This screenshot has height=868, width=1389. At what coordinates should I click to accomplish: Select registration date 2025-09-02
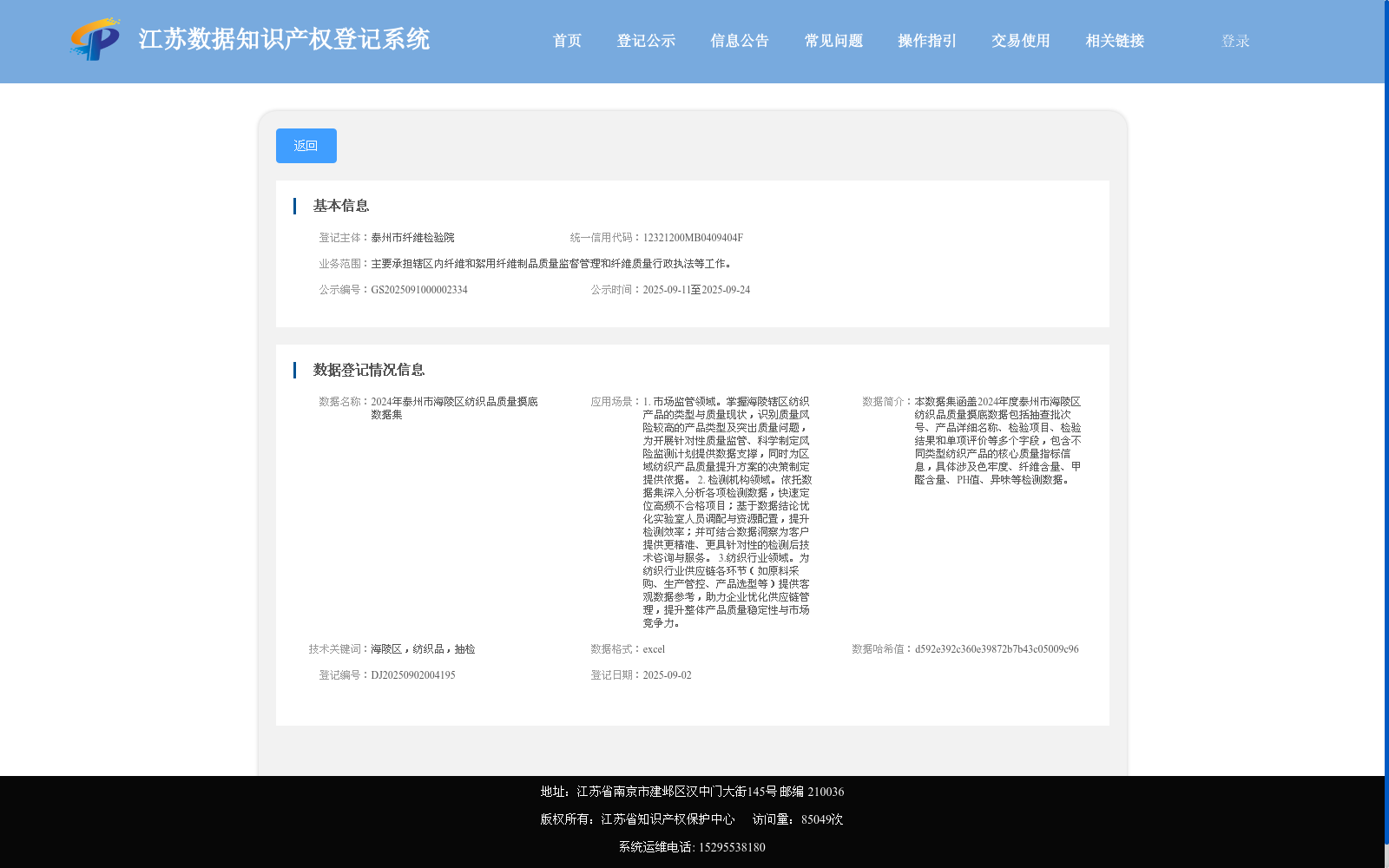[667, 675]
